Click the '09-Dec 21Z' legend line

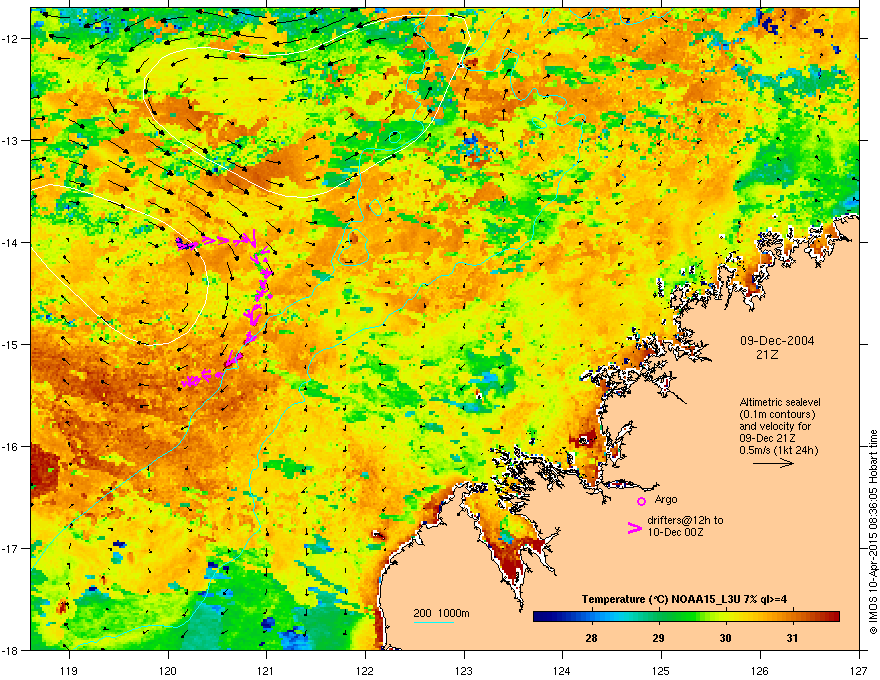(767, 438)
